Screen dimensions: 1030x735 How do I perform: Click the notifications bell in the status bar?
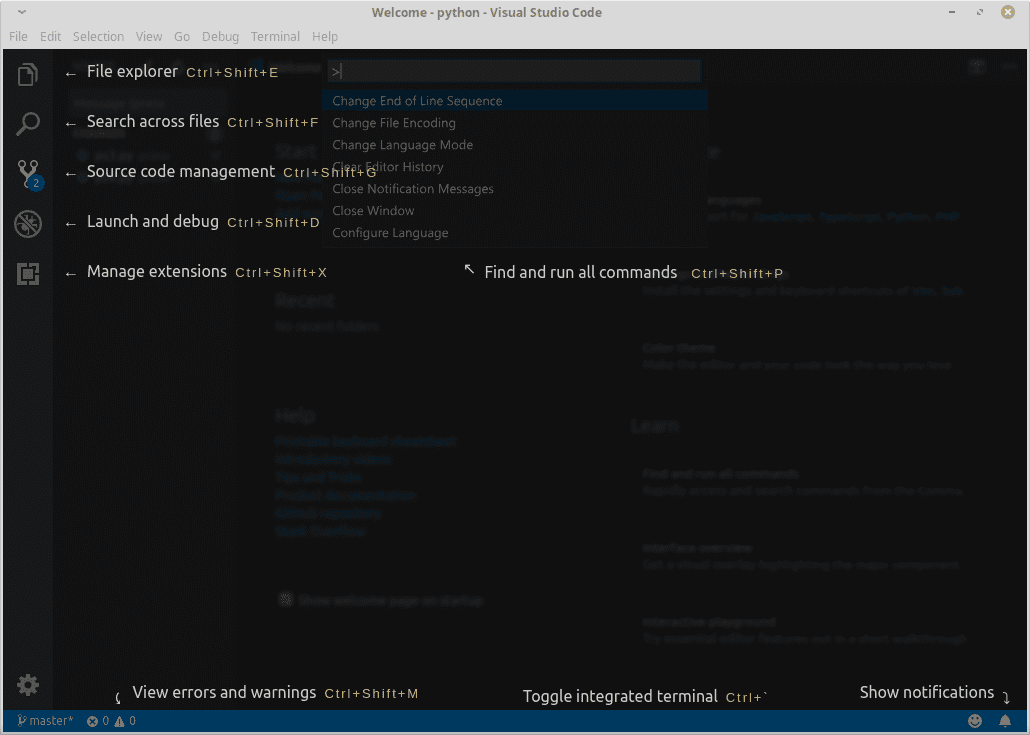1005,719
